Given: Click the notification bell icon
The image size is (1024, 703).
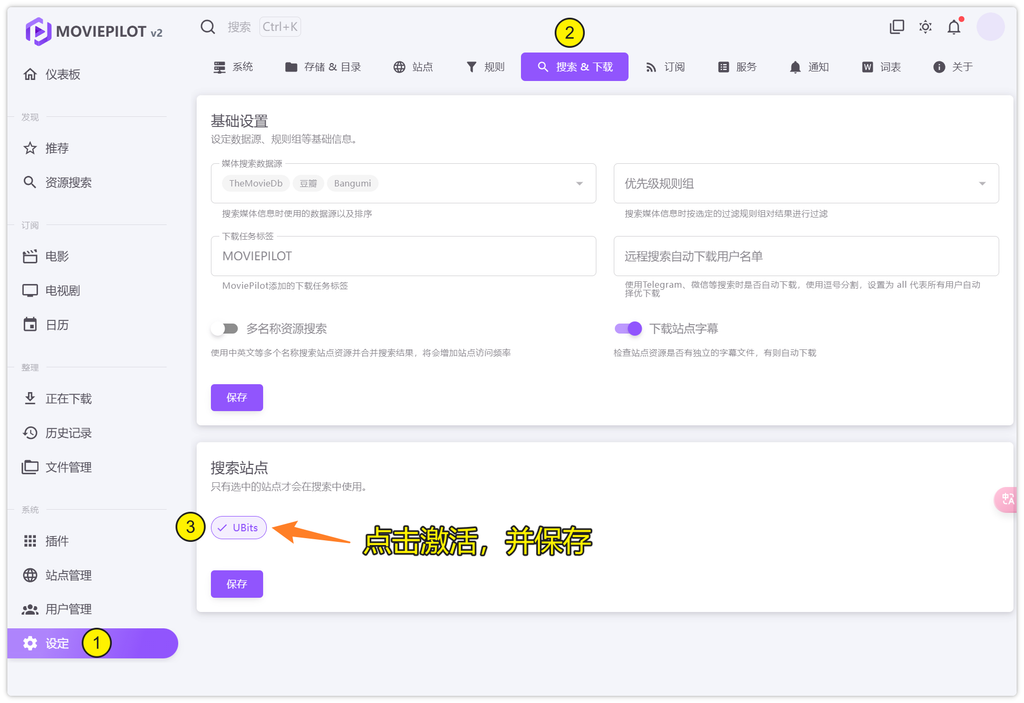Looking at the screenshot, I should point(953,27).
